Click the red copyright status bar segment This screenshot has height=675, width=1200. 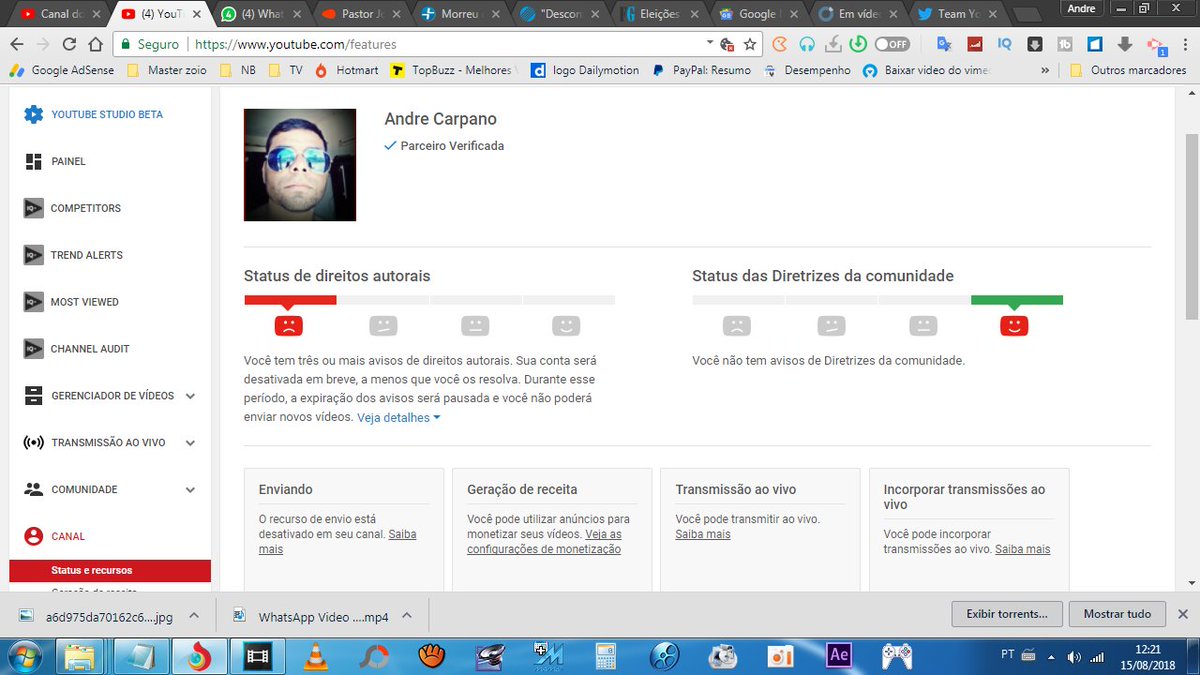point(290,300)
